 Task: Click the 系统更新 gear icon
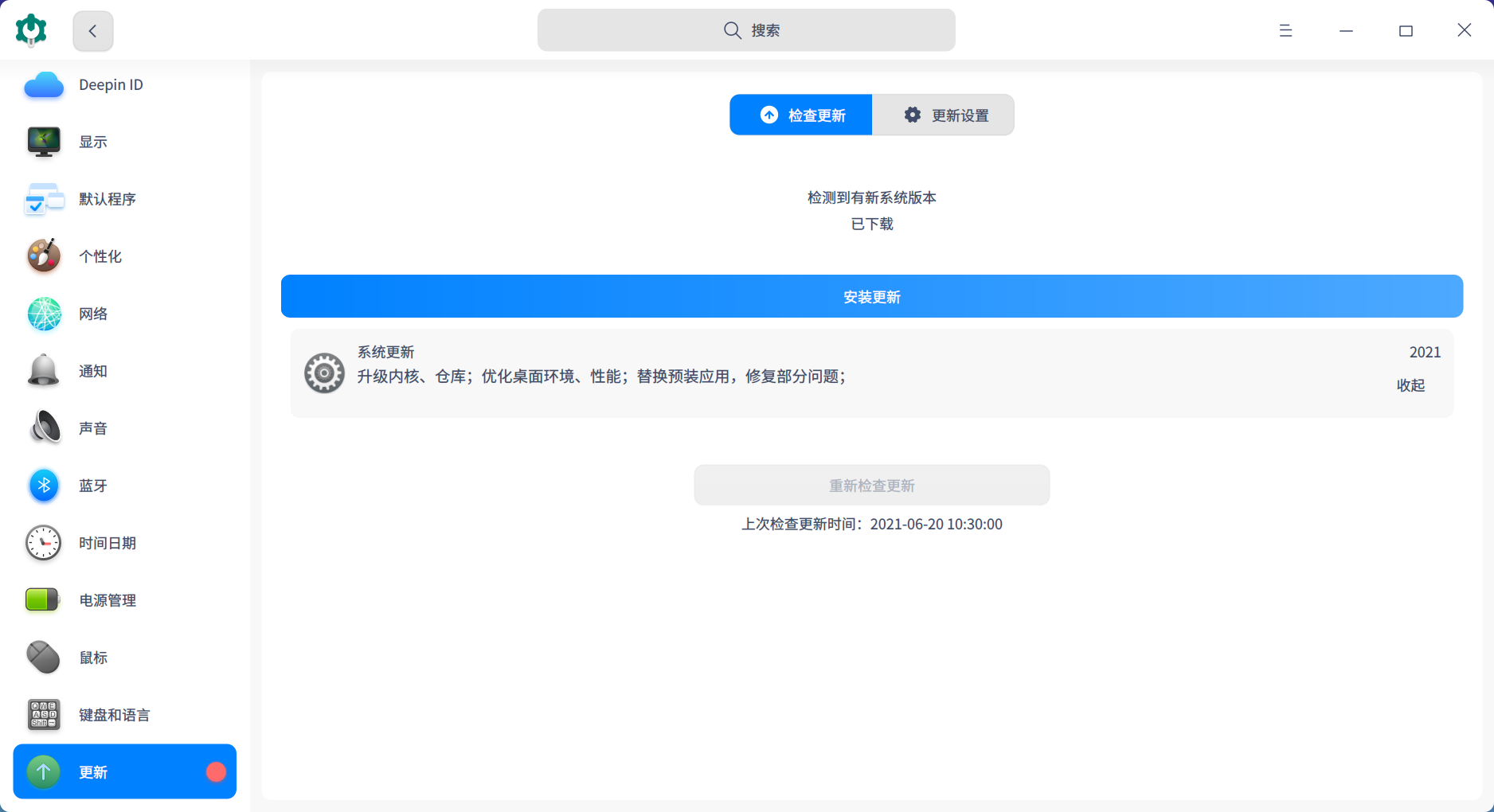point(324,373)
